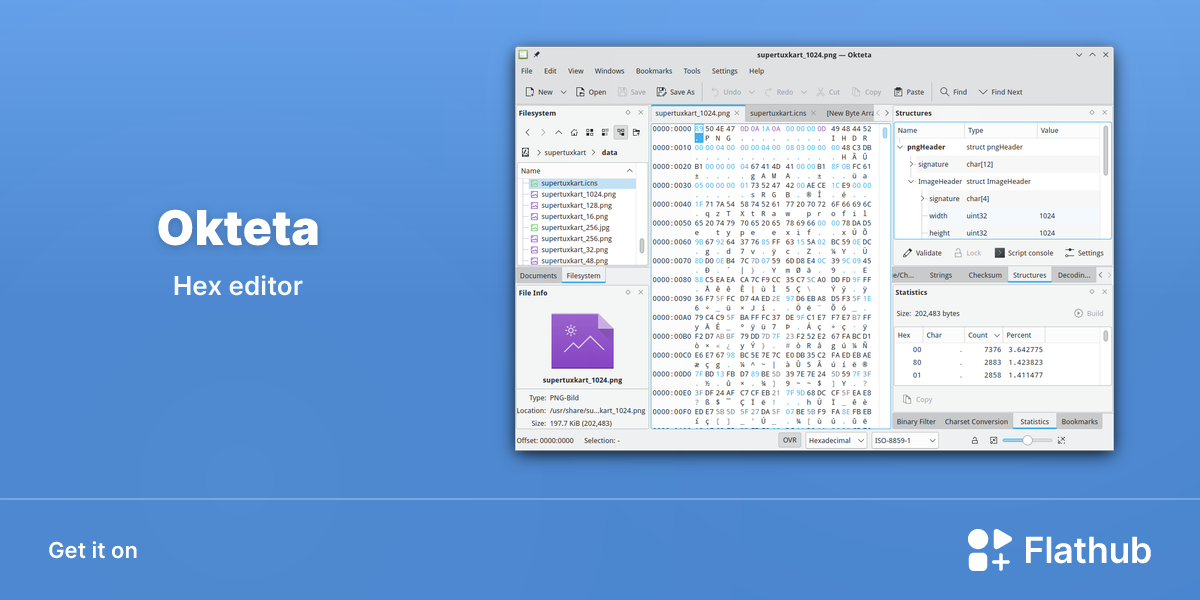Switch to the Binary Filter tab
Viewport: 1200px width, 600px height.
pos(917,421)
